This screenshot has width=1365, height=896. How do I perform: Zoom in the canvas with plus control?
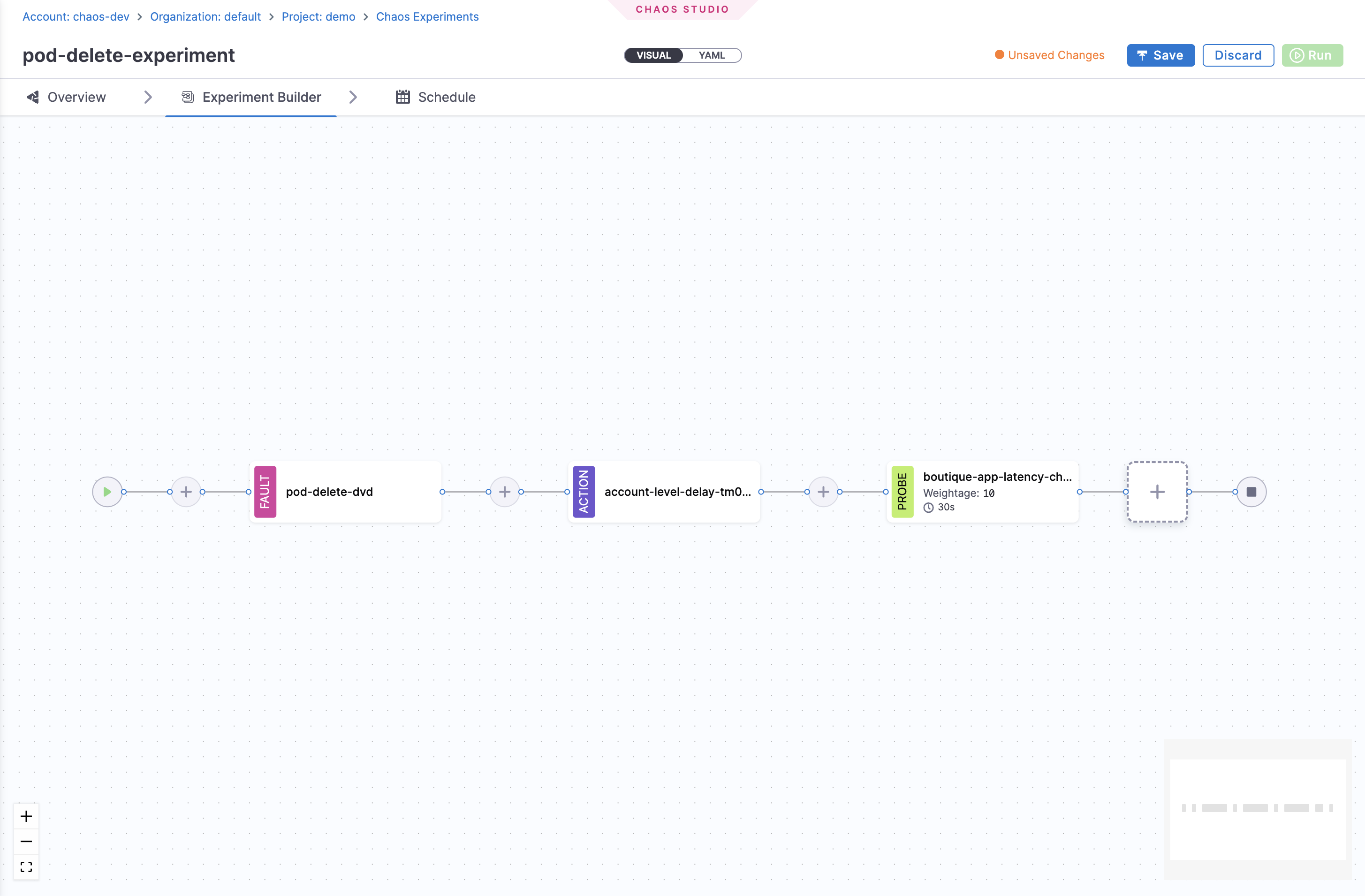click(x=26, y=816)
